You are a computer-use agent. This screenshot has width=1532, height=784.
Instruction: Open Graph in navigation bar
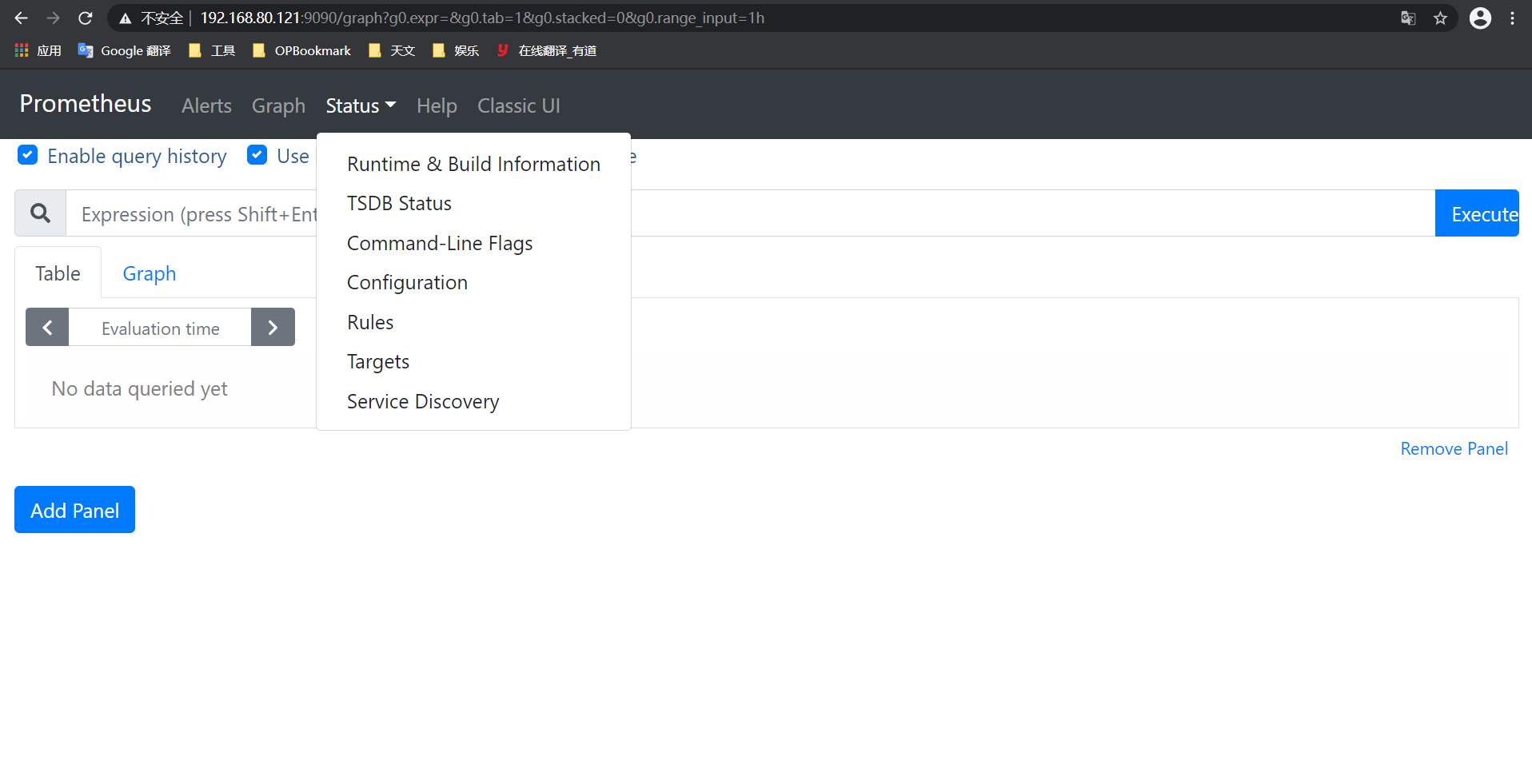pyautogui.click(x=278, y=105)
